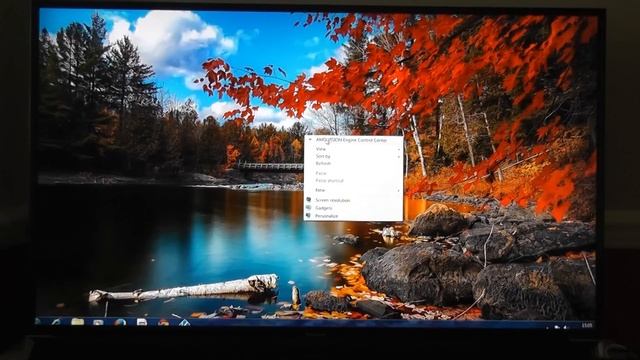The image size is (640, 360).
Task: Click the volume speaker tray icon
Action: coord(566,326)
